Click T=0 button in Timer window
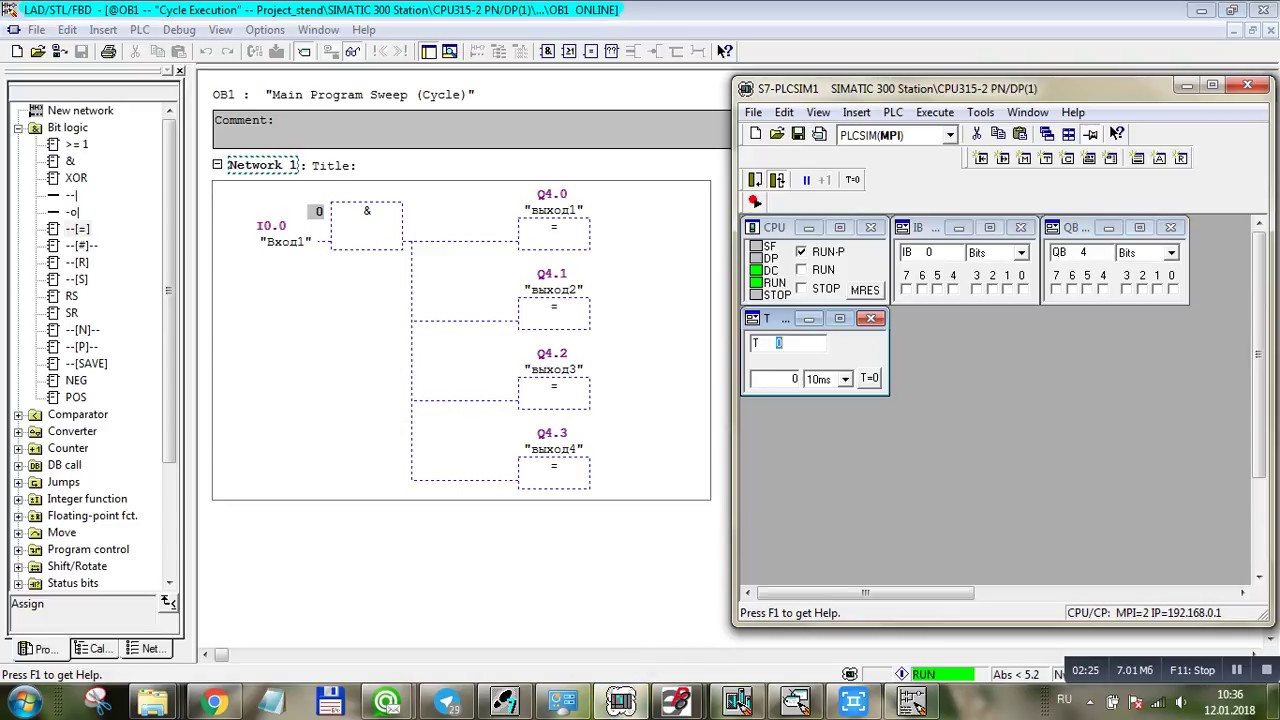 click(869, 378)
